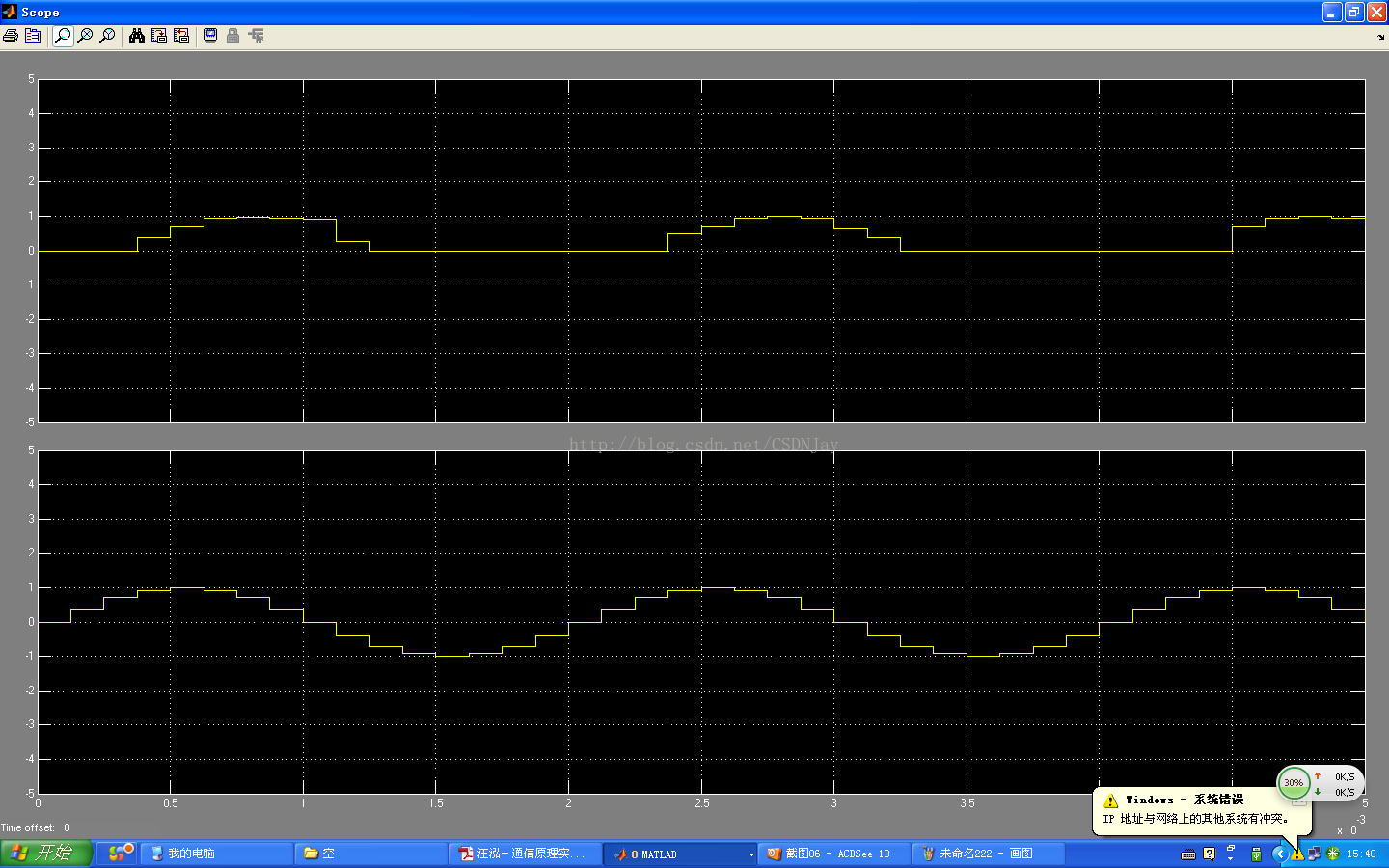Click the toolbar overflow arrow at right
This screenshot has height=868, width=1389.
pos(1381,38)
